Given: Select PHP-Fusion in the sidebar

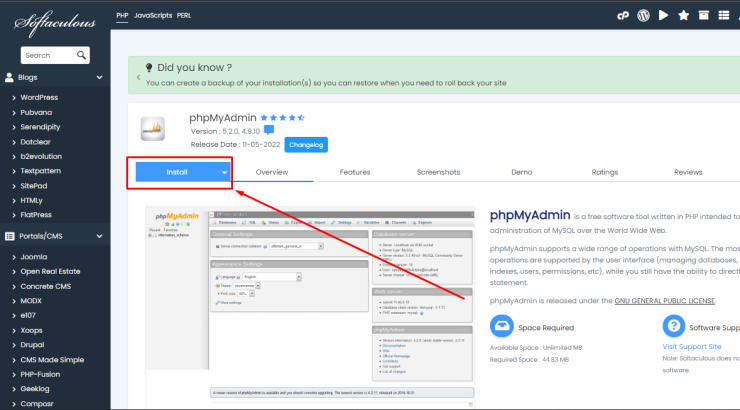Looking at the screenshot, I should (x=40, y=375).
